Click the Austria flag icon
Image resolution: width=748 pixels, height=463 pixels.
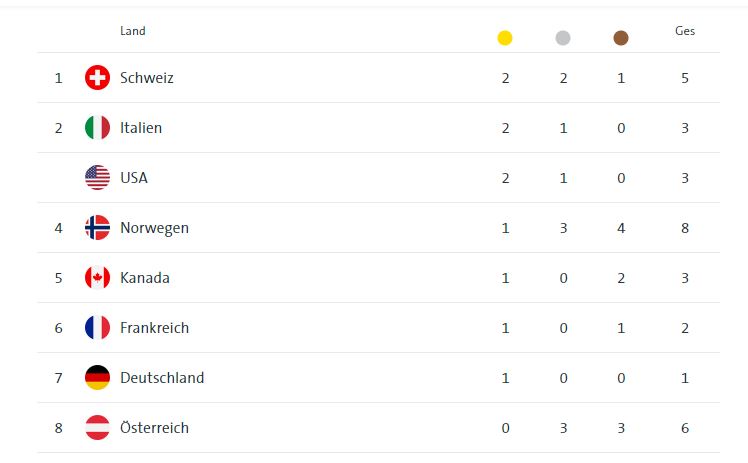(97, 428)
